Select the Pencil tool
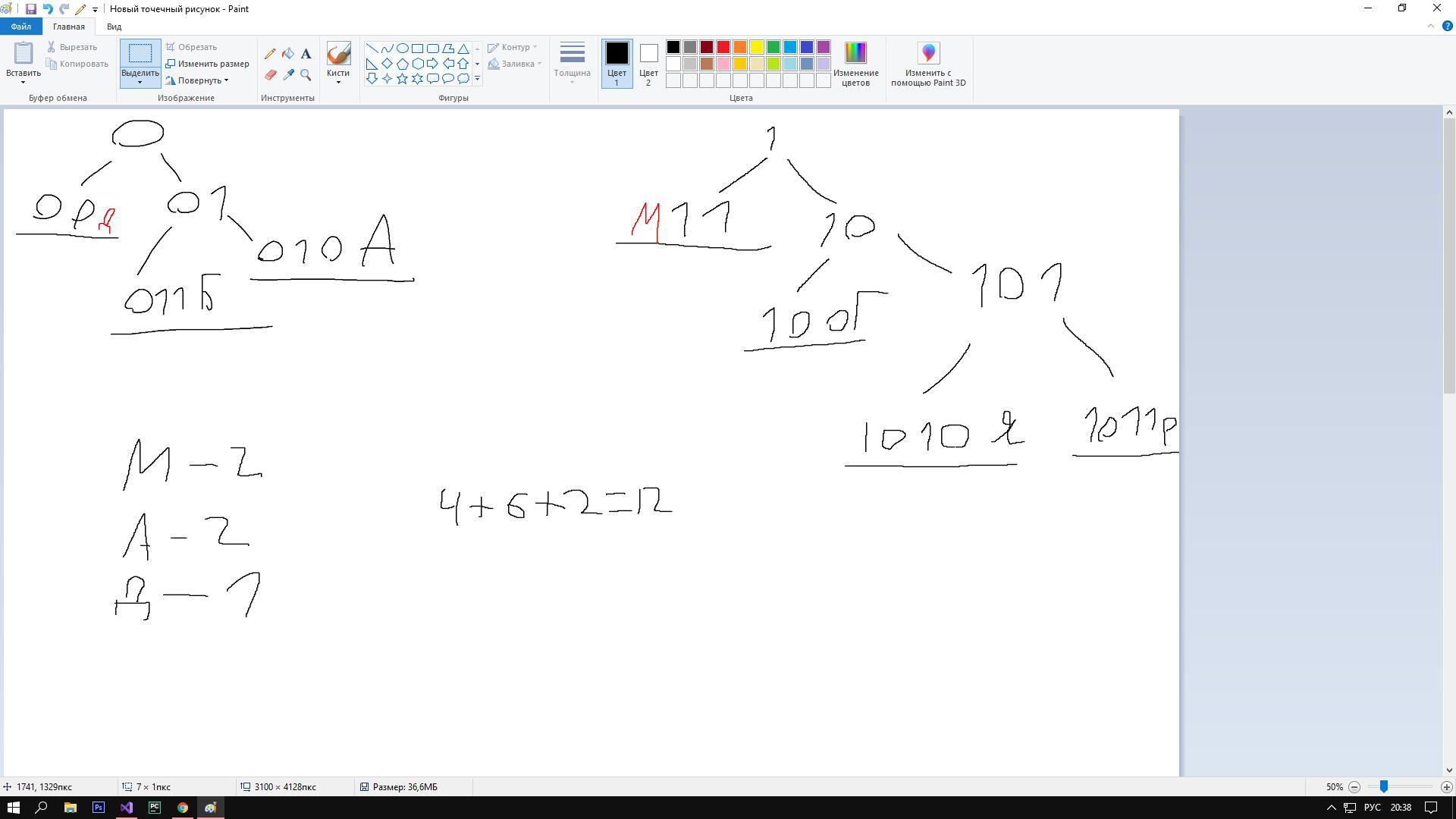This screenshot has height=819, width=1456. [x=270, y=54]
